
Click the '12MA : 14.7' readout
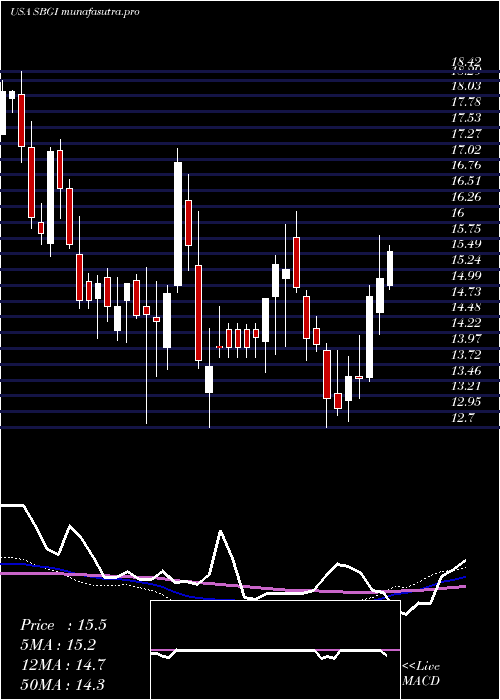[x=62, y=664]
